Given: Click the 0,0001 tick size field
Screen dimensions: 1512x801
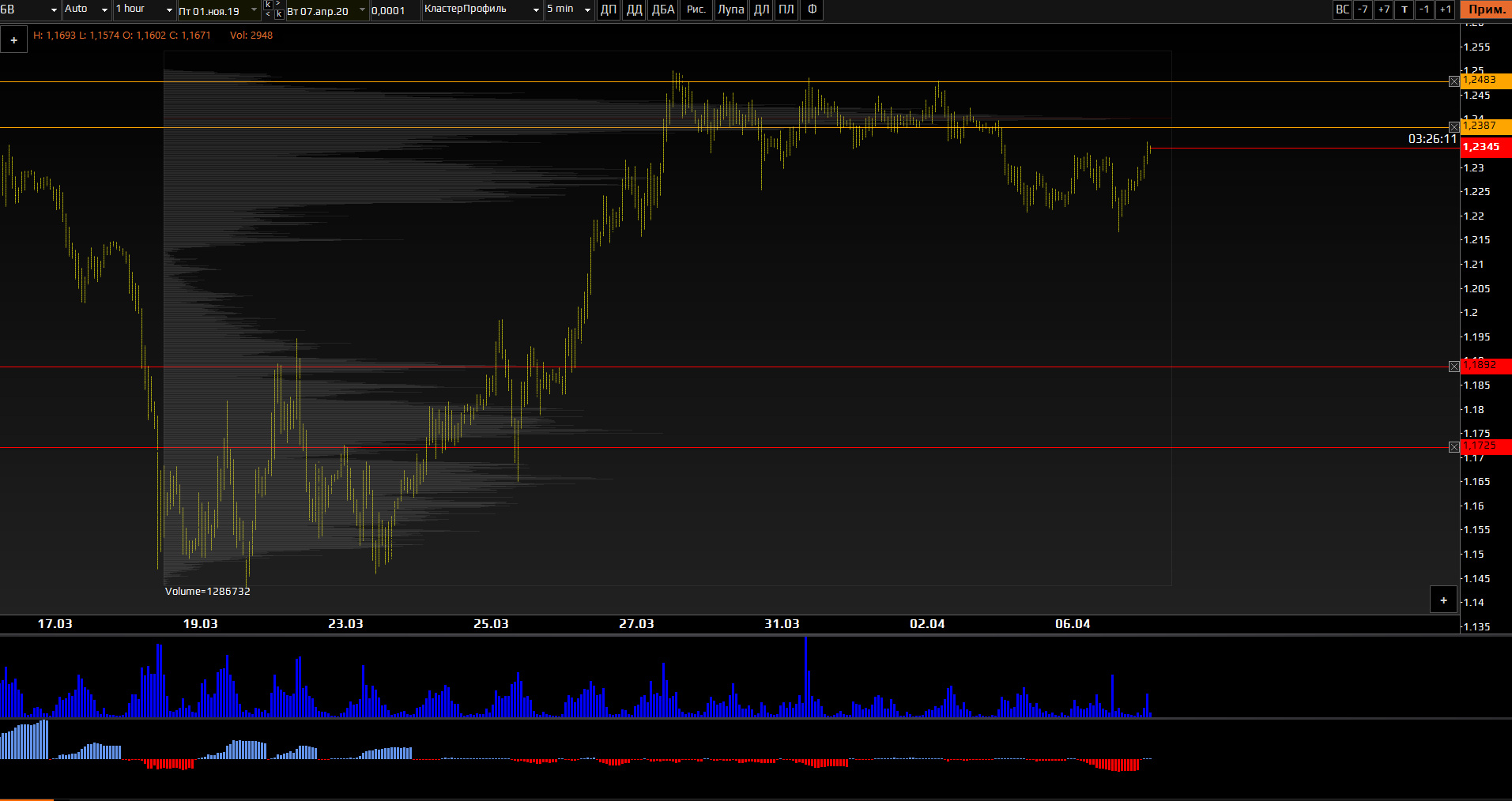Looking at the screenshot, I should tap(393, 10).
